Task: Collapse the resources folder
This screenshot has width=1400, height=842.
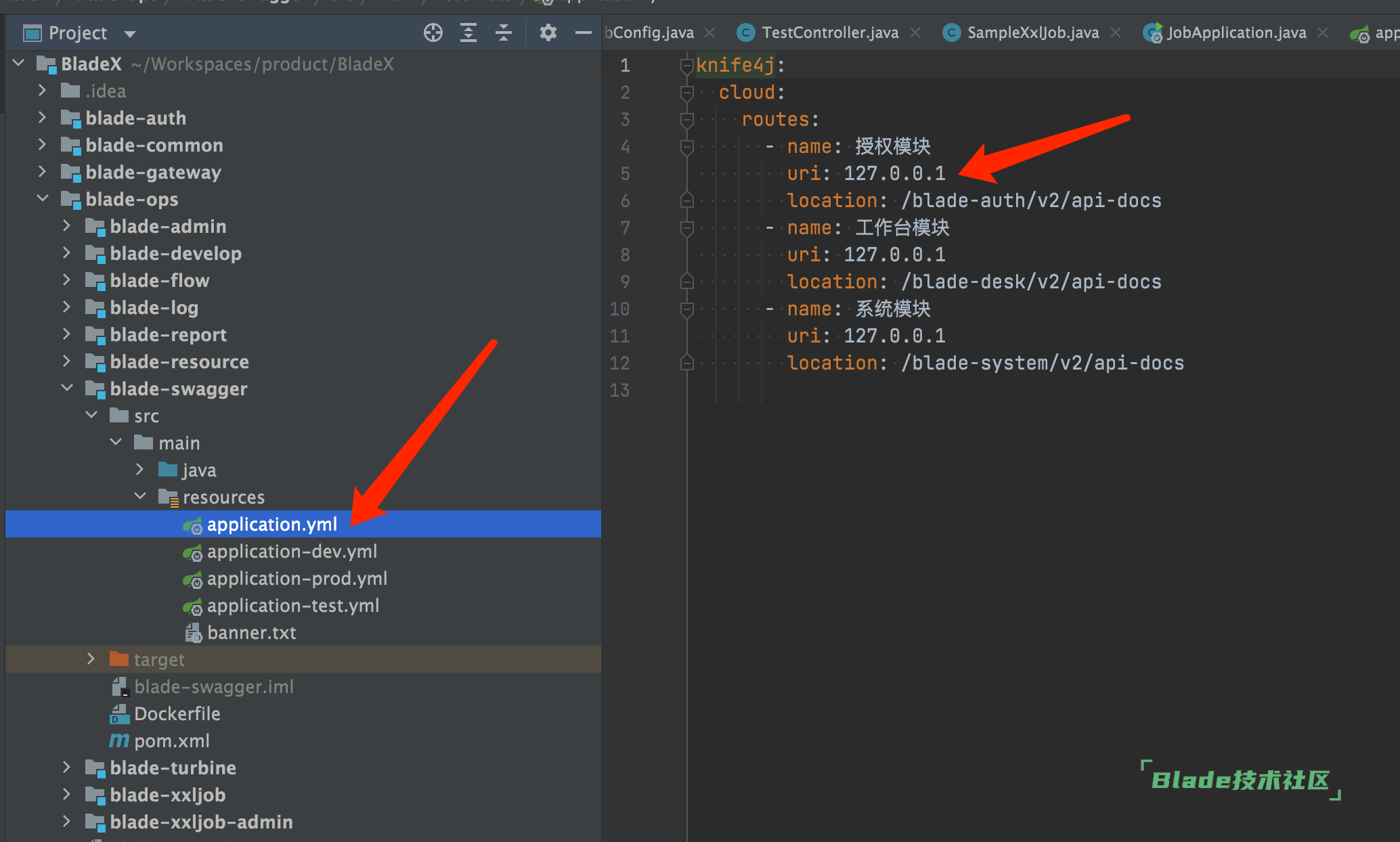Action: click(x=140, y=497)
